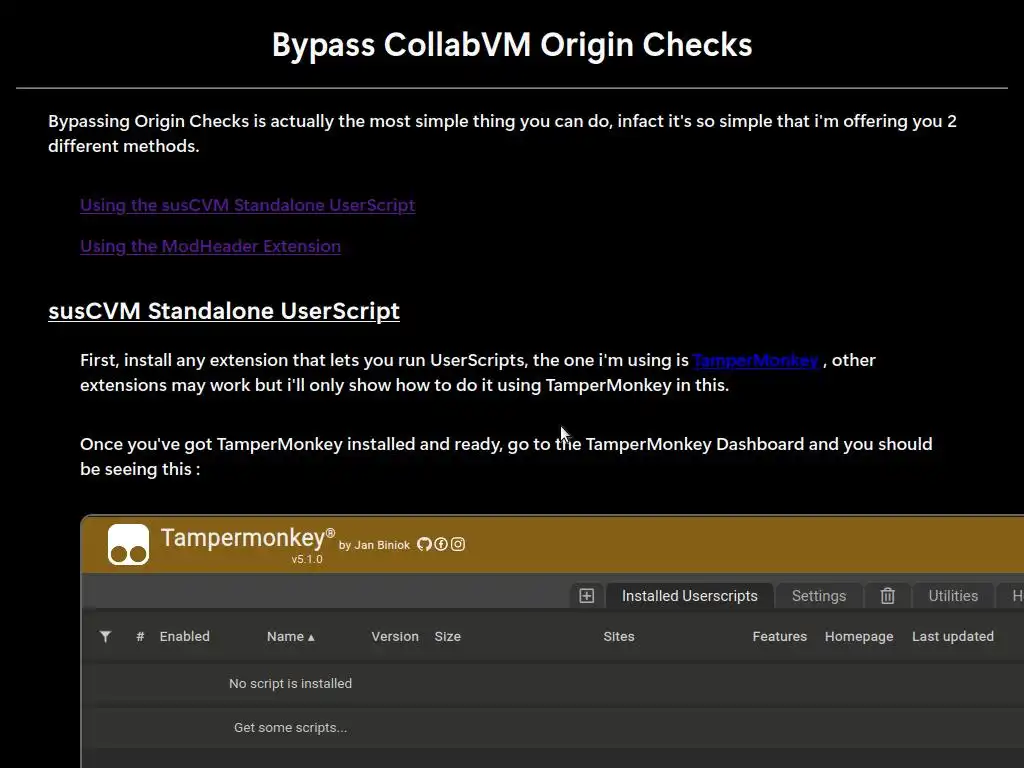
Task: Click the 'by Jan Biniok' text
Action: coord(374,545)
